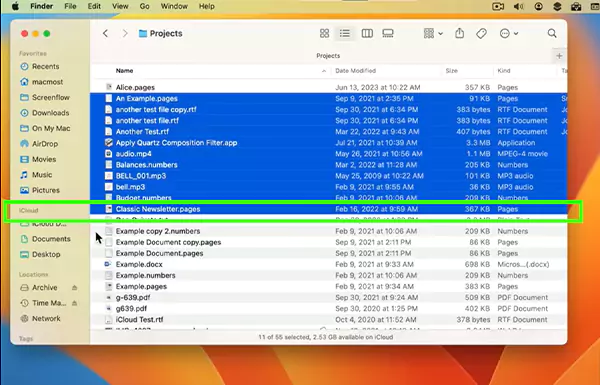Sort by the Kind column header
The image size is (600, 385).
[504, 71]
